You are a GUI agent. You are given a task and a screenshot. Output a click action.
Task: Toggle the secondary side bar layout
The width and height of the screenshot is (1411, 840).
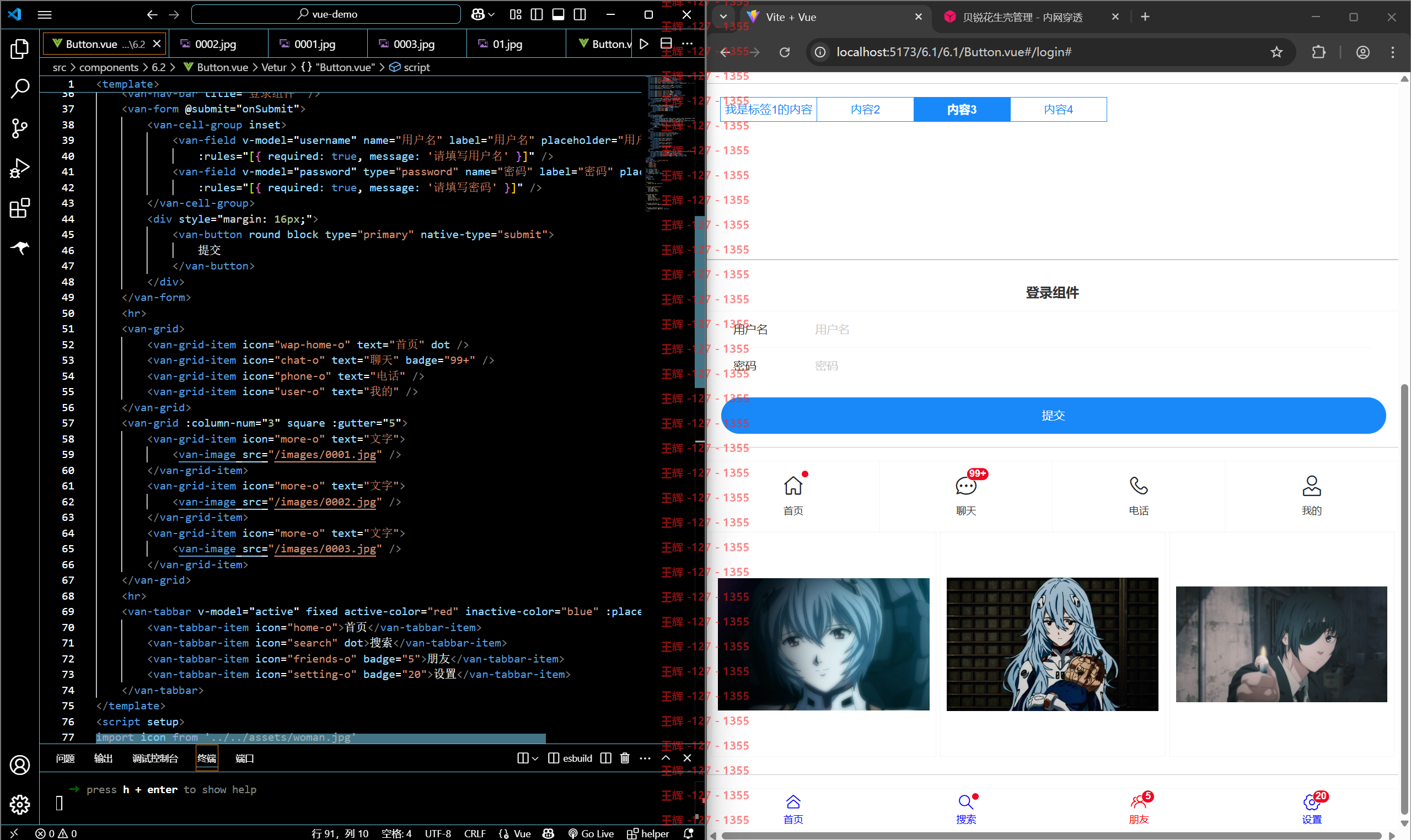(580, 15)
